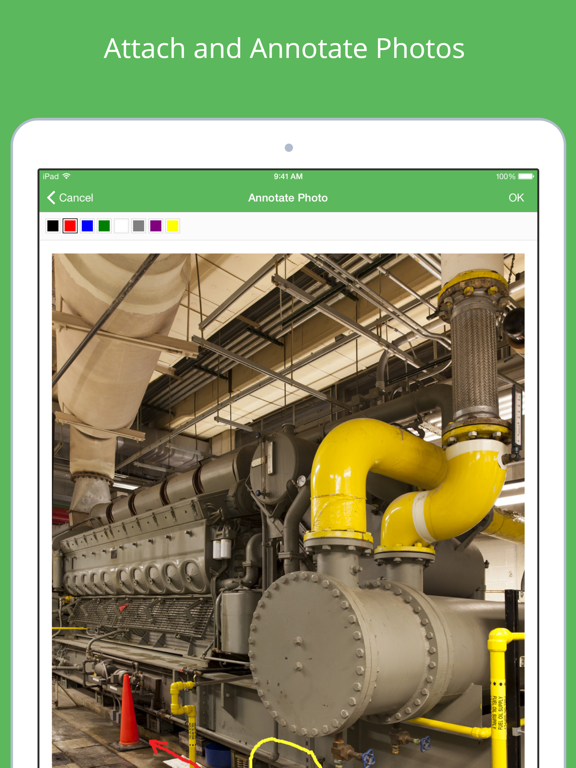Select the black pen color

[x=53, y=226]
